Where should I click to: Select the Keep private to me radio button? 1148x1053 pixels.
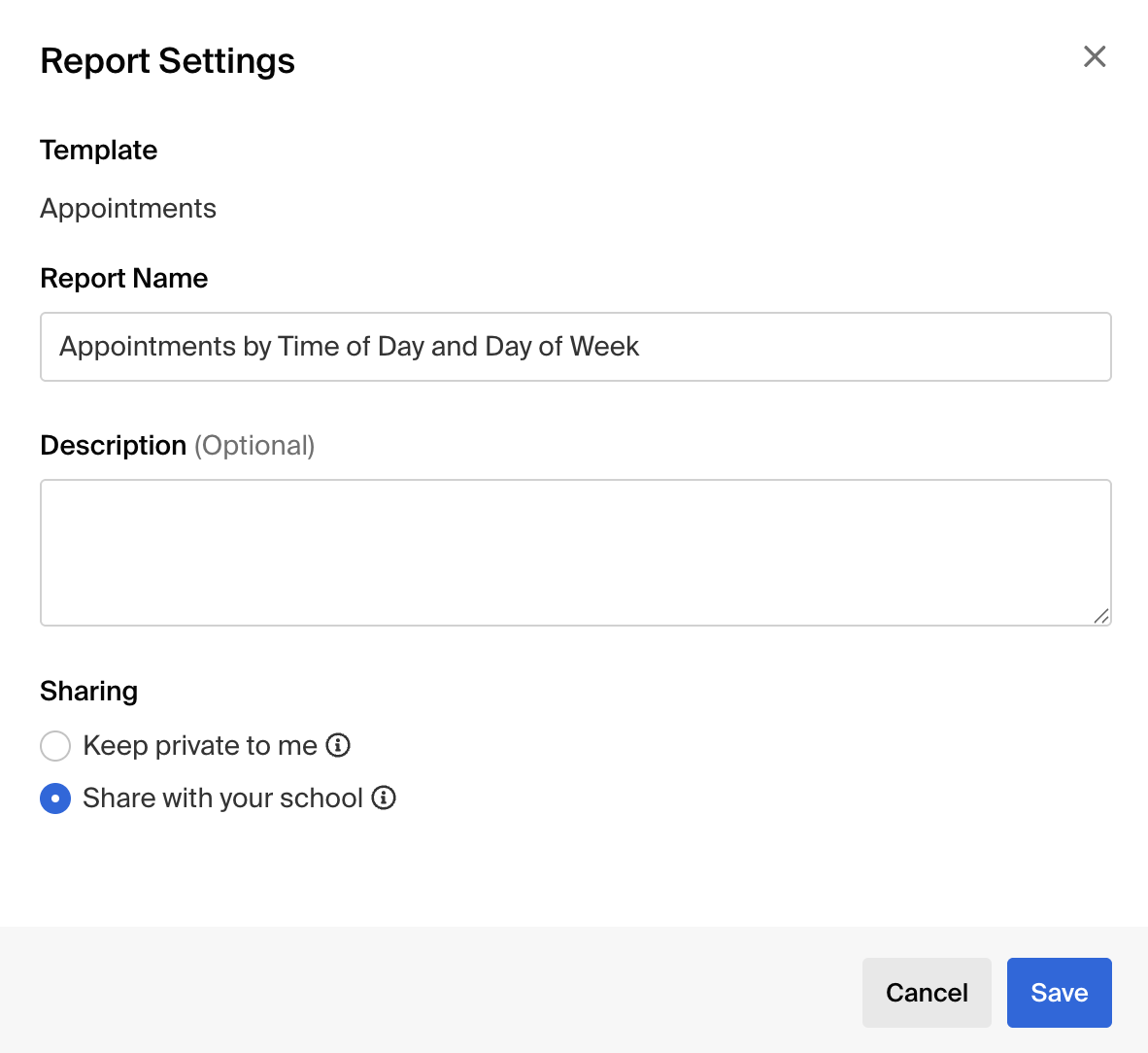[x=55, y=746]
